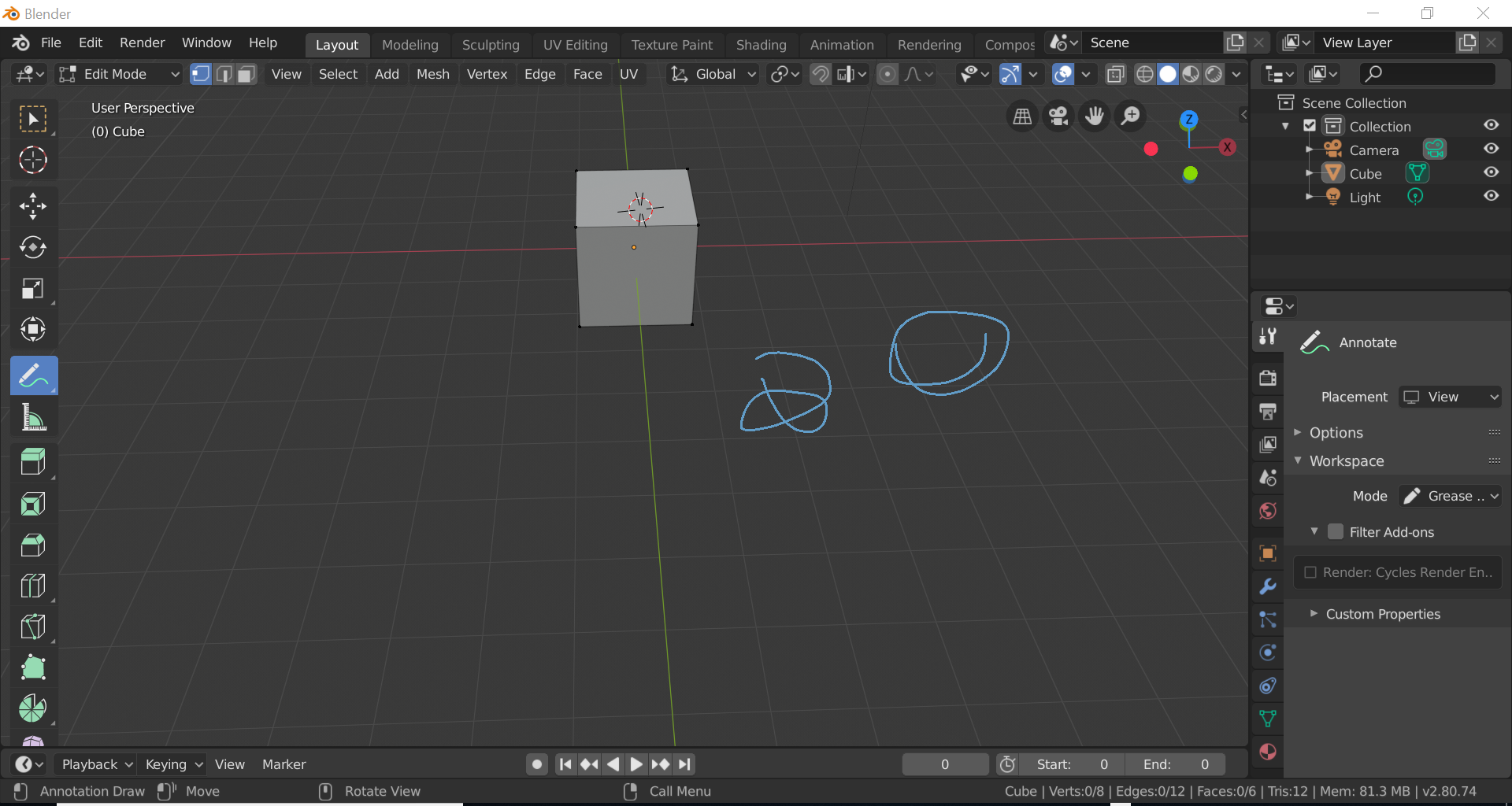This screenshot has width=1512, height=806.
Task: Hide the Light in the outliner
Action: pyautogui.click(x=1491, y=197)
